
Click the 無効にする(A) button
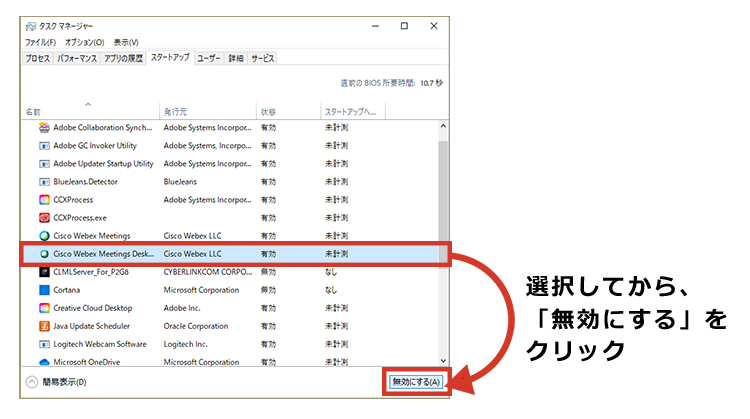point(416,382)
